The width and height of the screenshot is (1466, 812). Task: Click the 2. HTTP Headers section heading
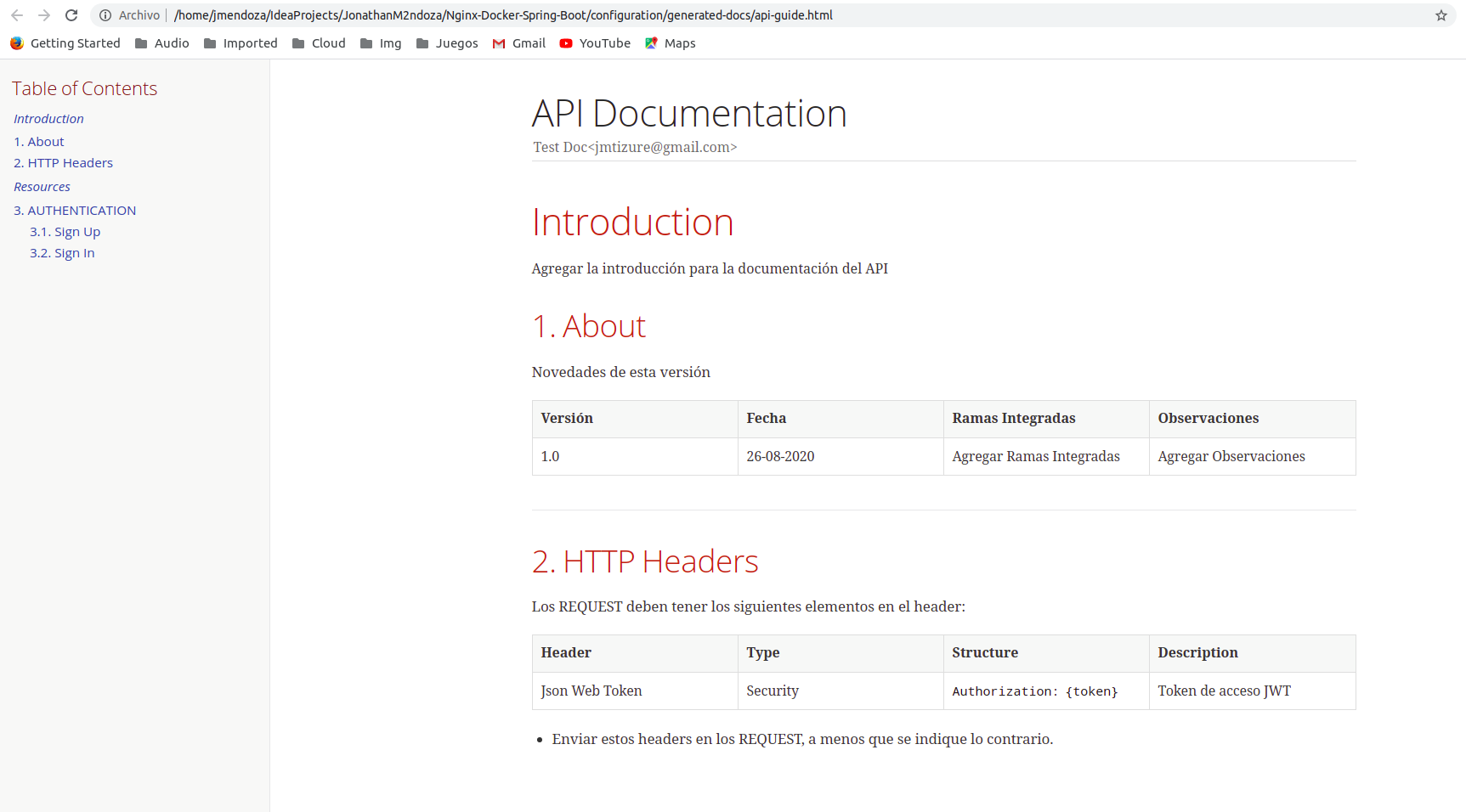pos(645,562)
